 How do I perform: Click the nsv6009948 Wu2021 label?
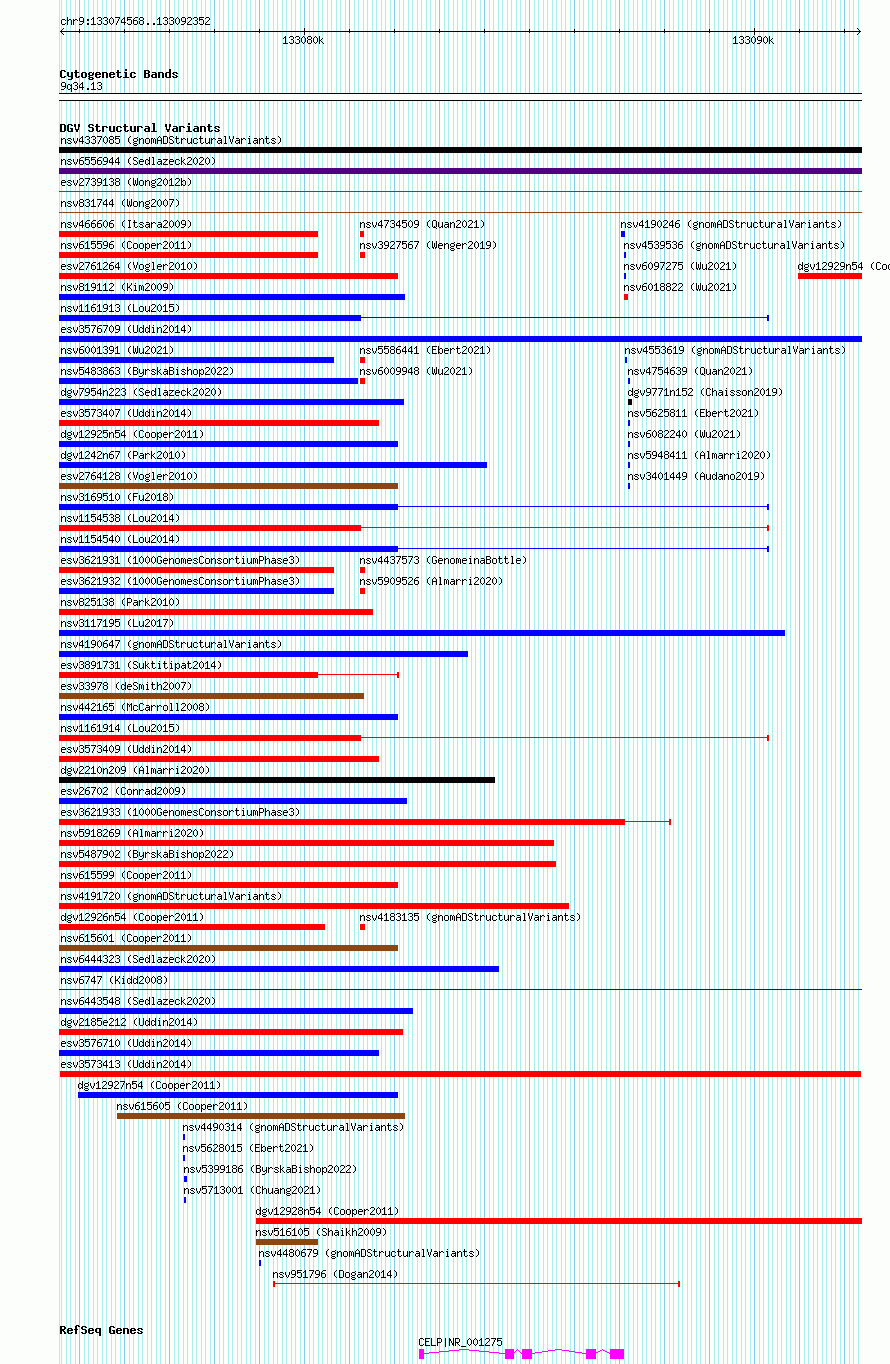[417, 371]
